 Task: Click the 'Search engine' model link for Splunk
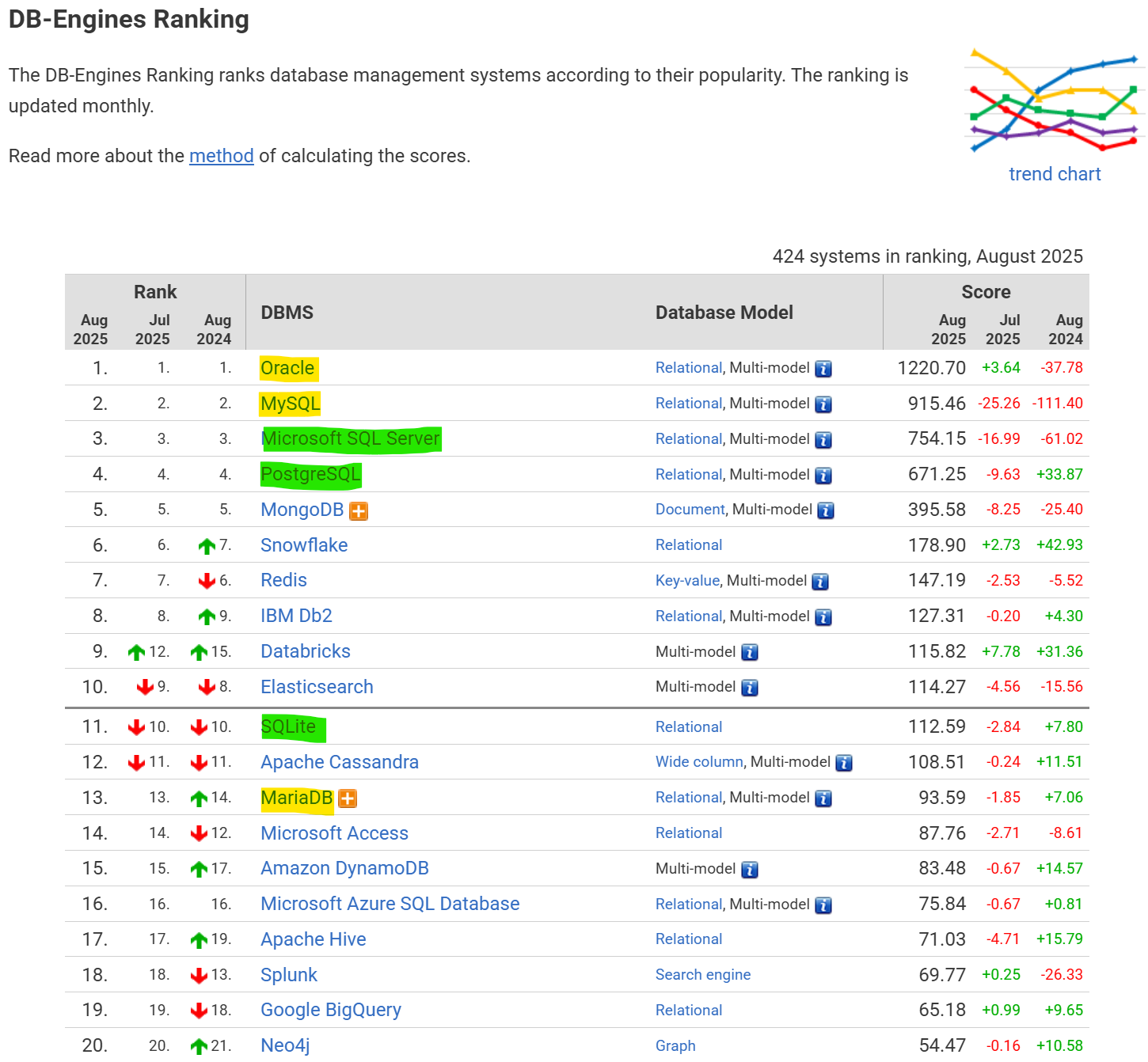(703, 975)
